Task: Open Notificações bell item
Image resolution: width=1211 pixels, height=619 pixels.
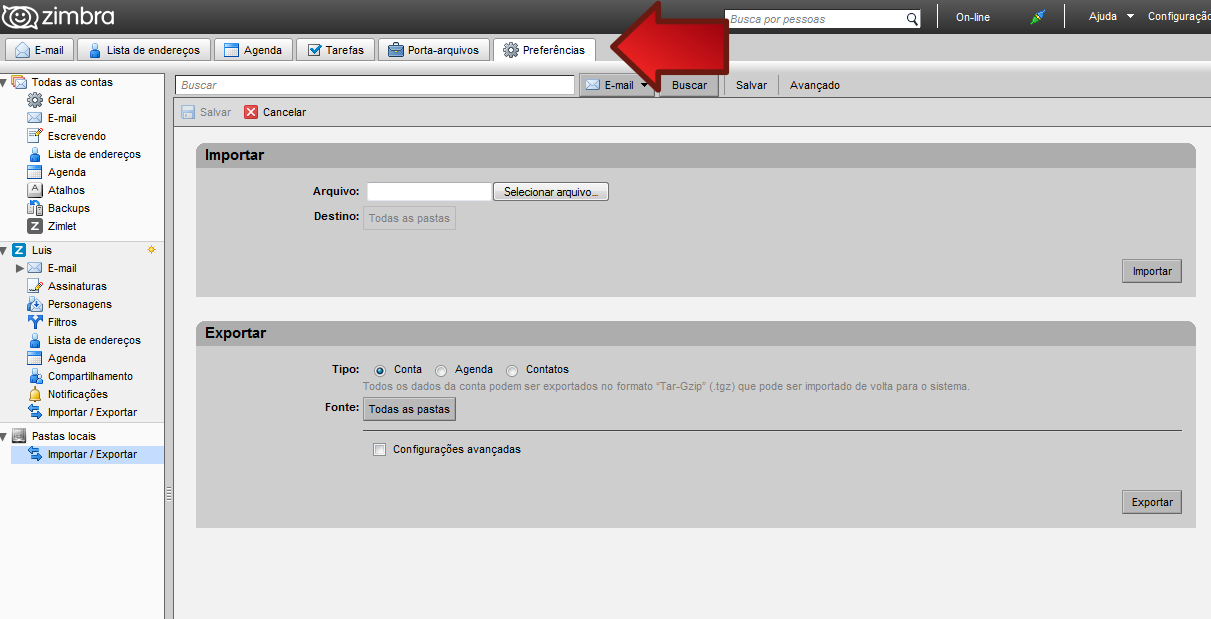Action: click(x=77, y=394)
